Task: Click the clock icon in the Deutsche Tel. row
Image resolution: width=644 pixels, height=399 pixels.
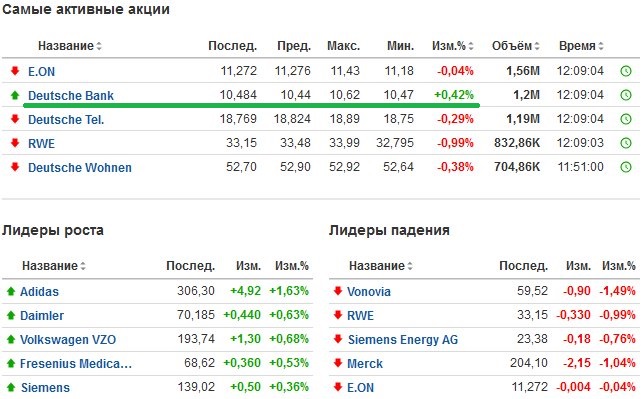Action: [626, 119]
